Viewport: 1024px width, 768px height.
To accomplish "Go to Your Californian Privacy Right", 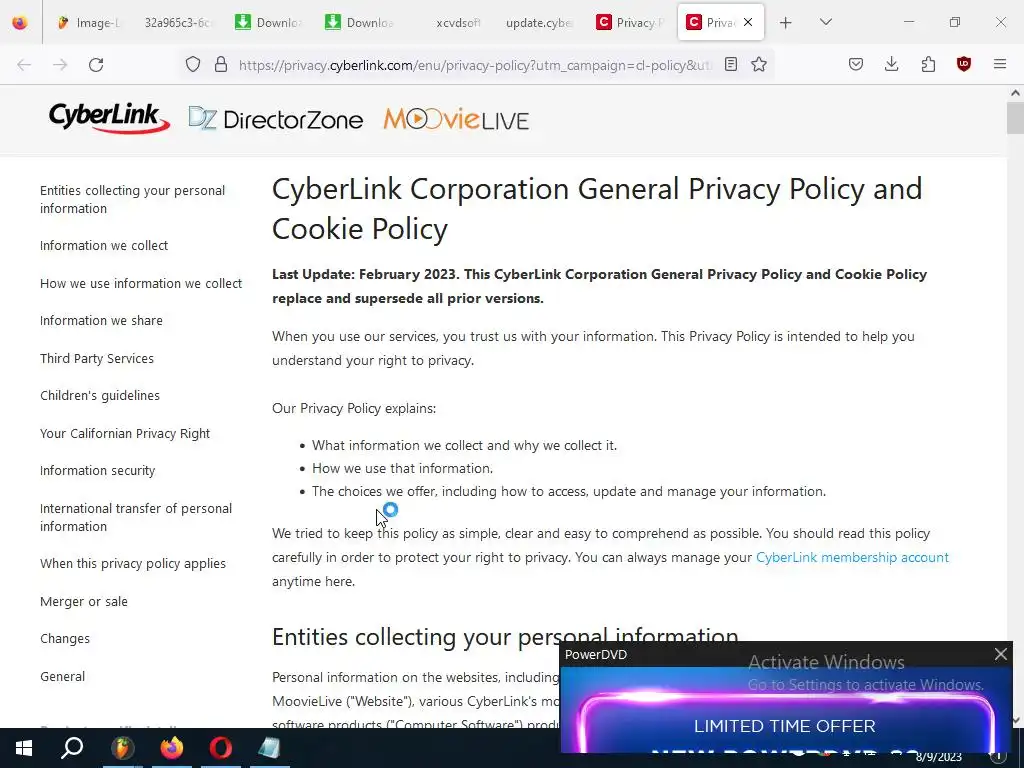I will [125, 434].
